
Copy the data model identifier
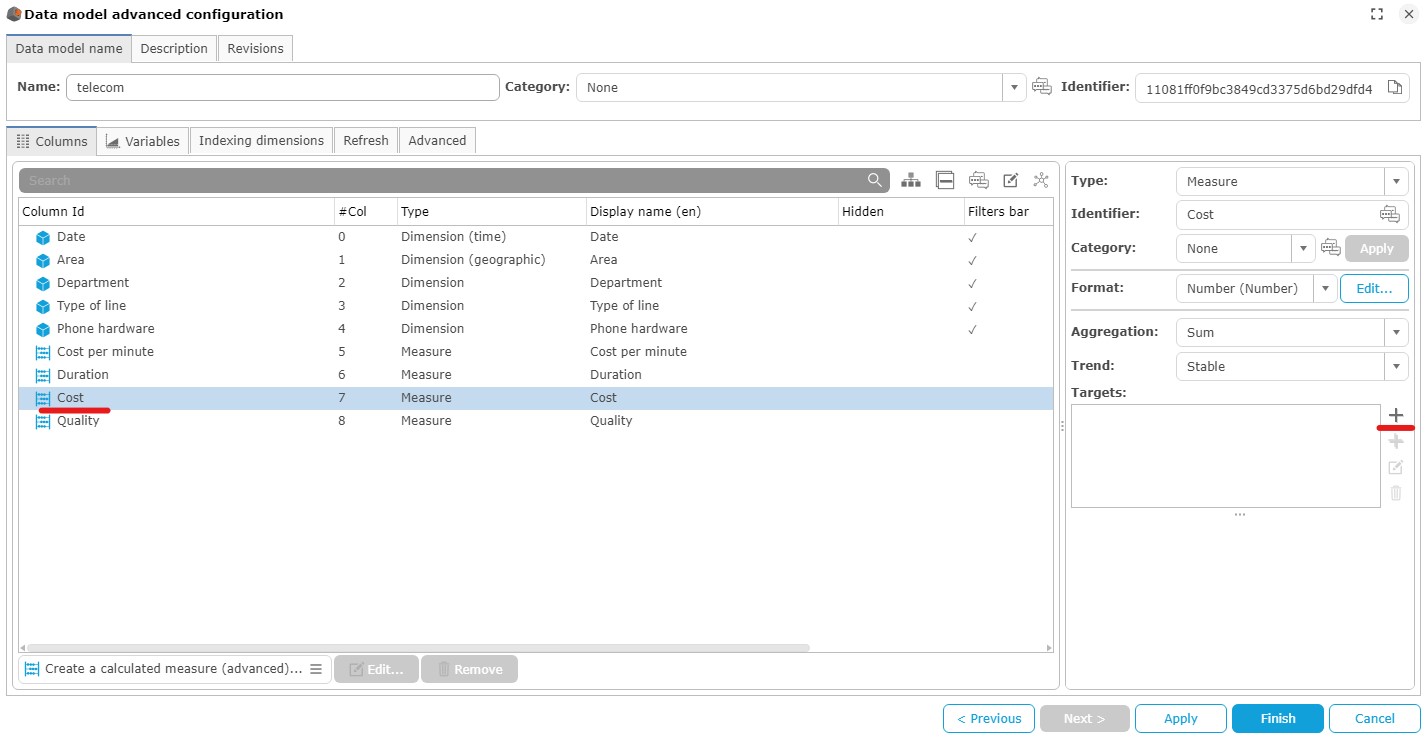tap(1395, 88)
